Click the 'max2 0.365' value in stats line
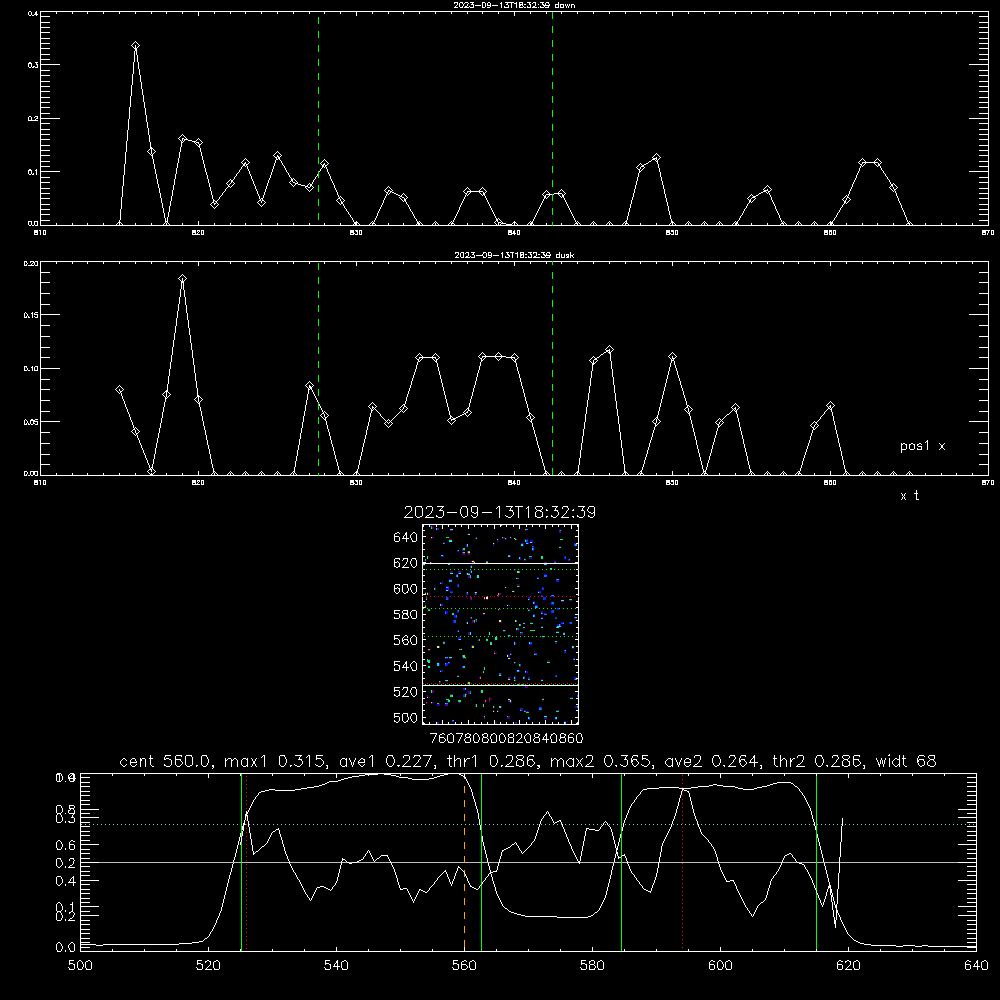Image resolution: width=1000 pixels, height=1000 pixels. click(601, 761)
